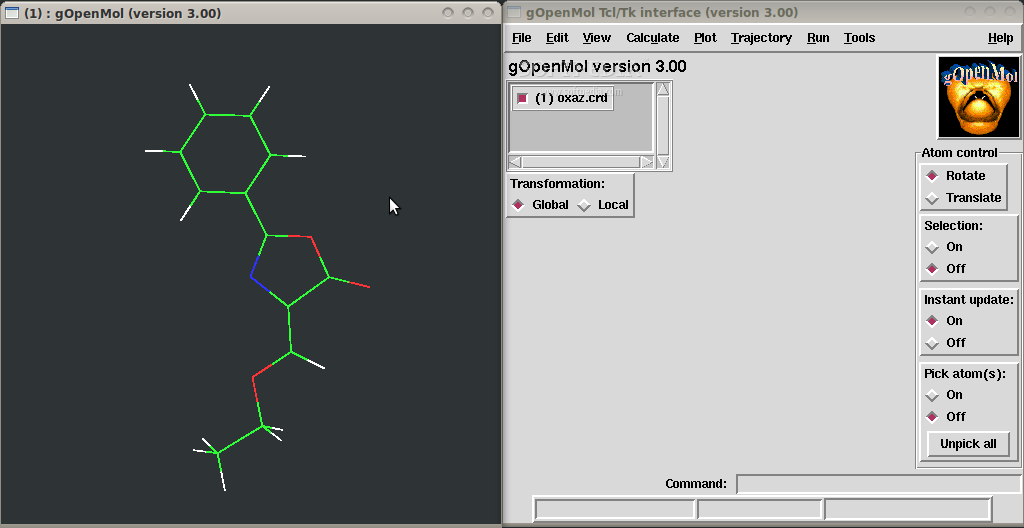Image resolution: width=1024 pixels, height=528 pixels.
Task: Click the Command input field
Action: point(878,484)
